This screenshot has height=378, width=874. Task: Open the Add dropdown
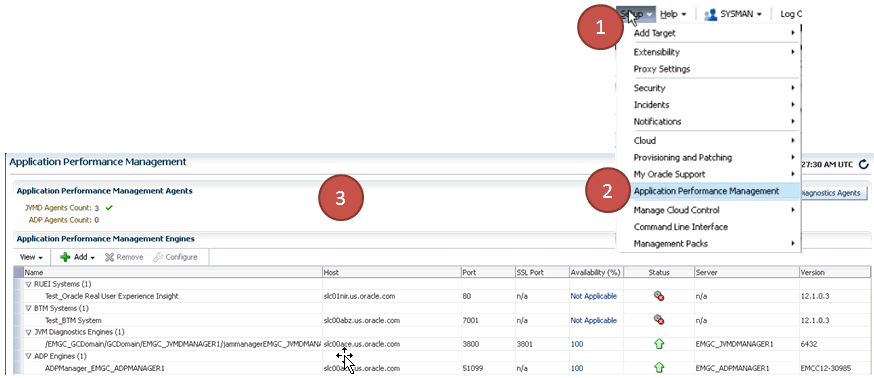pos(84,257)
